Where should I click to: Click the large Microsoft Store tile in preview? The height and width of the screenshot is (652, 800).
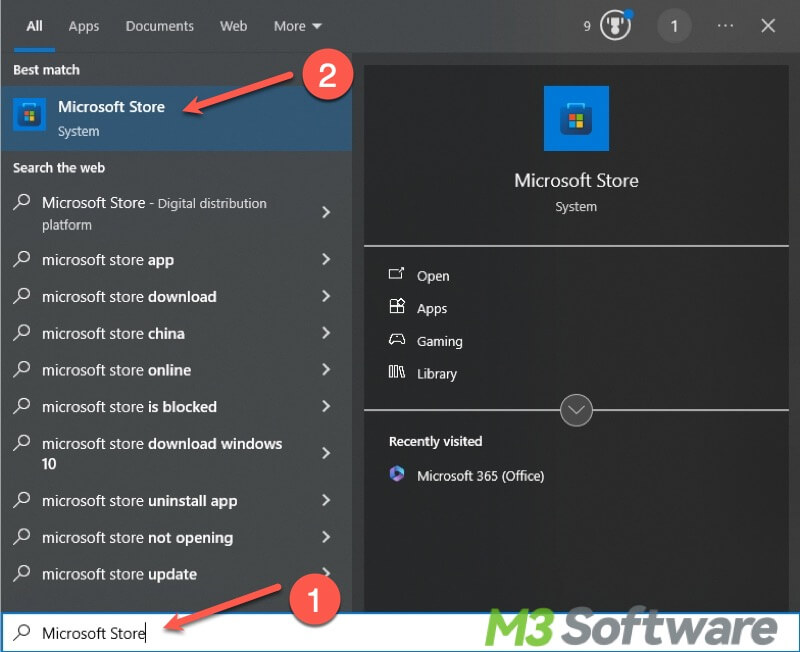pyautogui.click(x=576, y=118)
